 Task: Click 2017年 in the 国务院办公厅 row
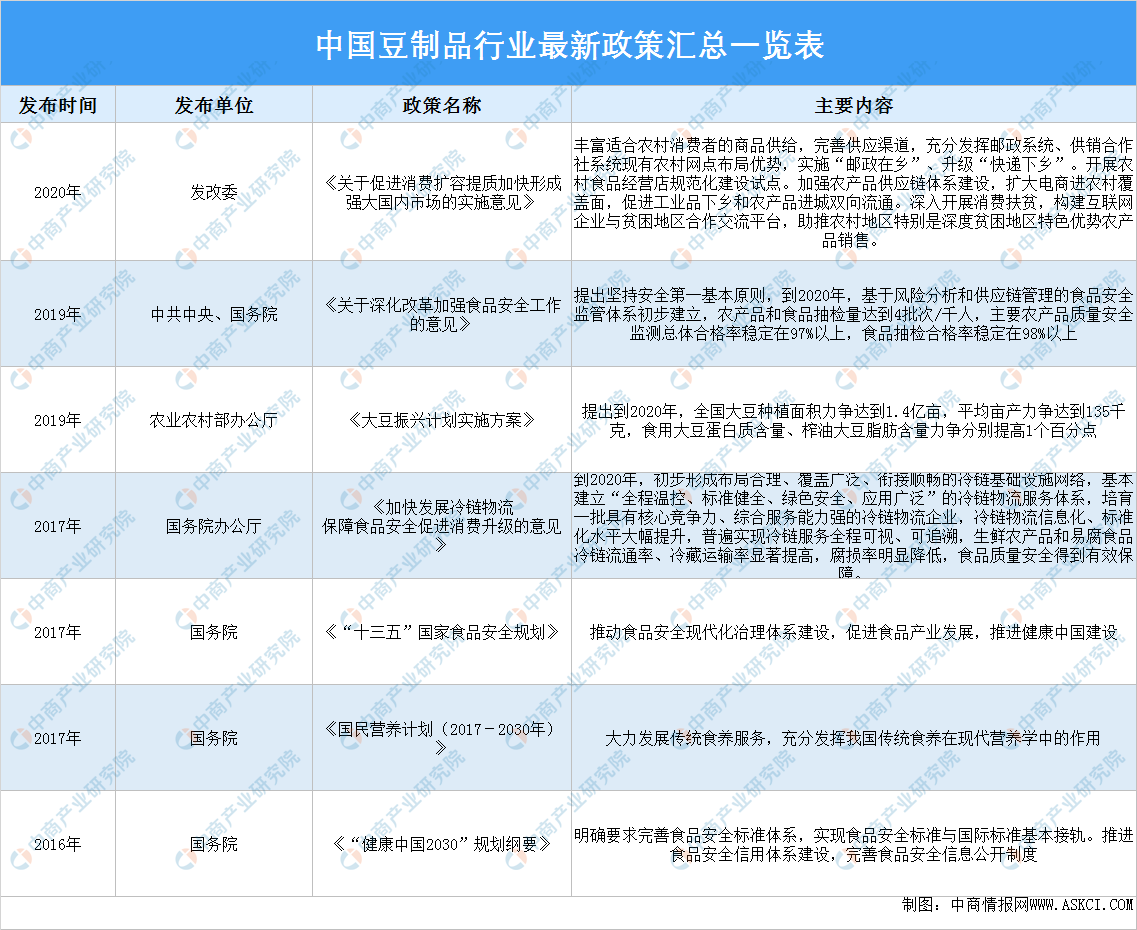pyautogui.click(x=58, y=526)
